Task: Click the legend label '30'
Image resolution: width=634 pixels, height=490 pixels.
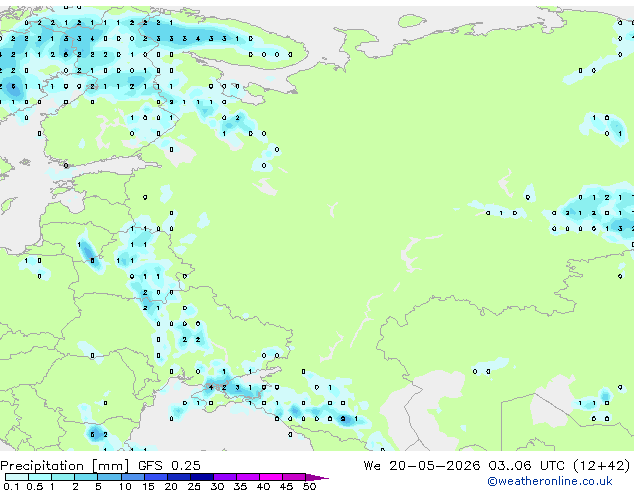Action: [217, 486]
